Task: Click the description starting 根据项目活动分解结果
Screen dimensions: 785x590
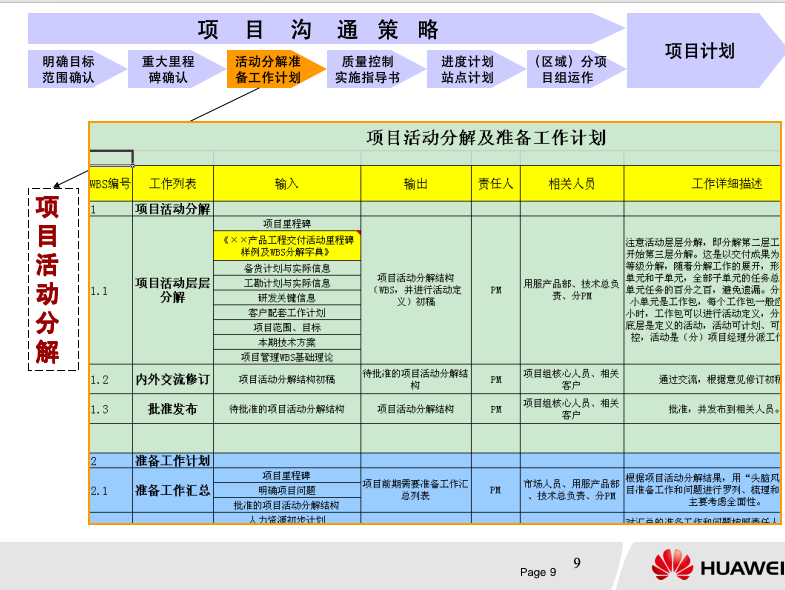Action: point(702,490)
